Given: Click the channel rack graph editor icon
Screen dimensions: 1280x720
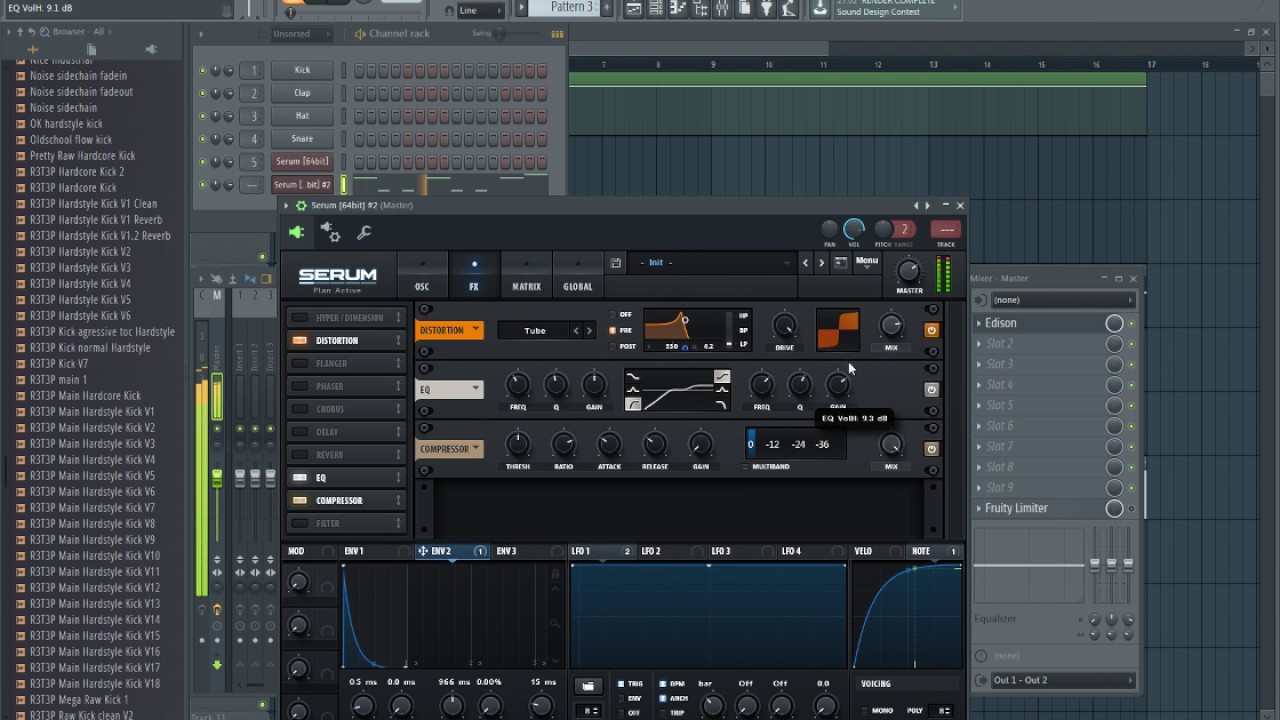Looking at the screenshot, I should [557, 33].
